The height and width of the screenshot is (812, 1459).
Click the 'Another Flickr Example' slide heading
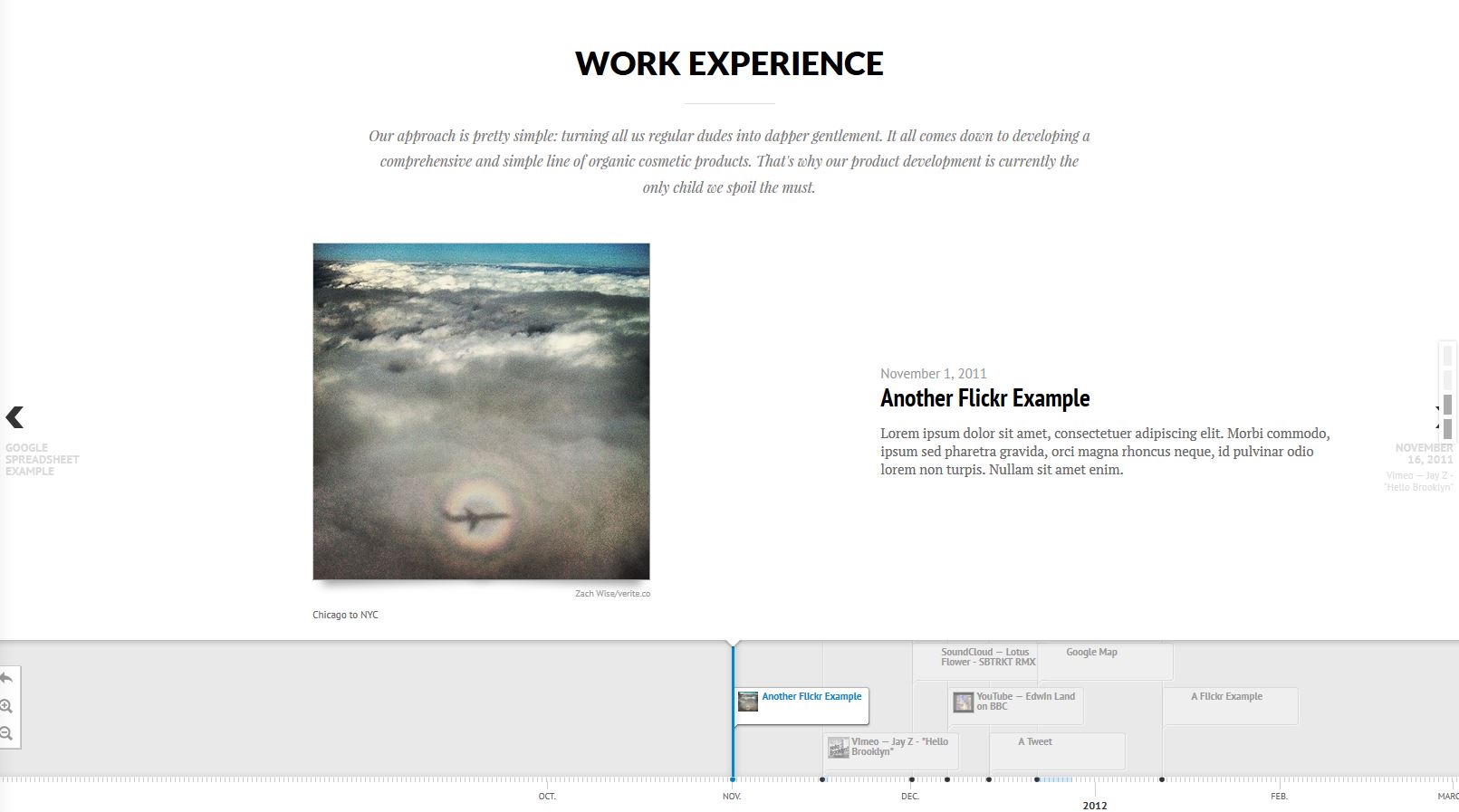click(x=984, y=398)
